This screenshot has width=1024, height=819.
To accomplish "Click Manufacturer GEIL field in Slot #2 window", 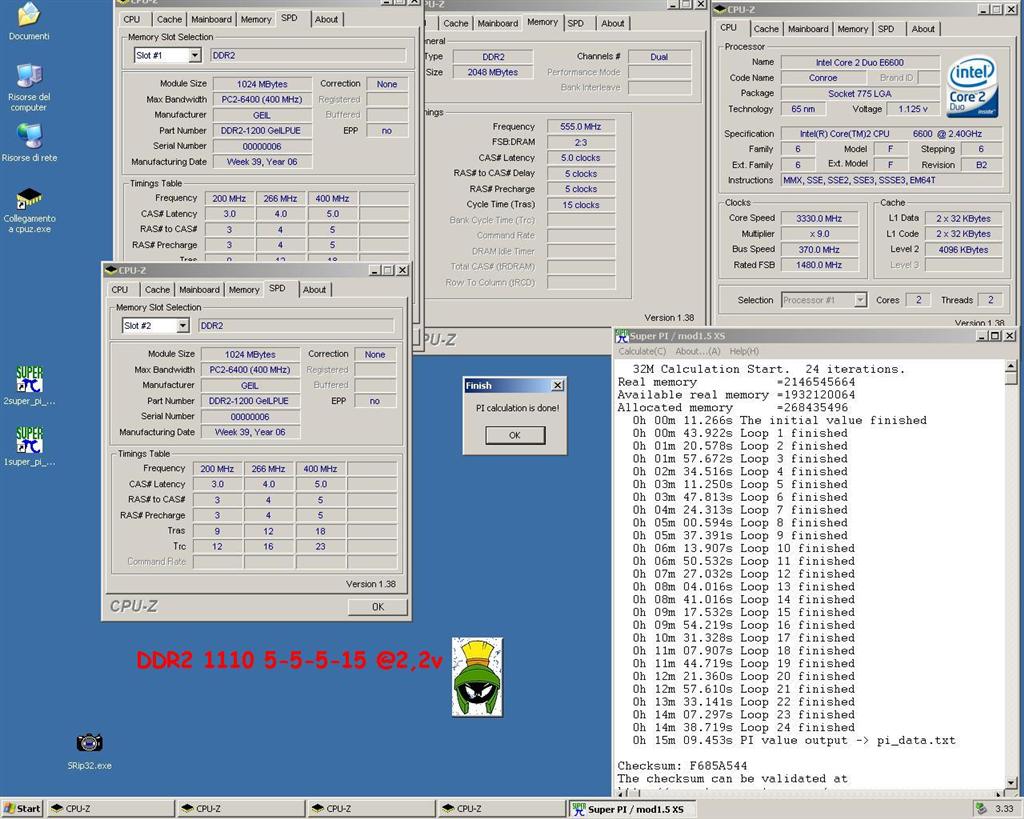I will 249,385.
